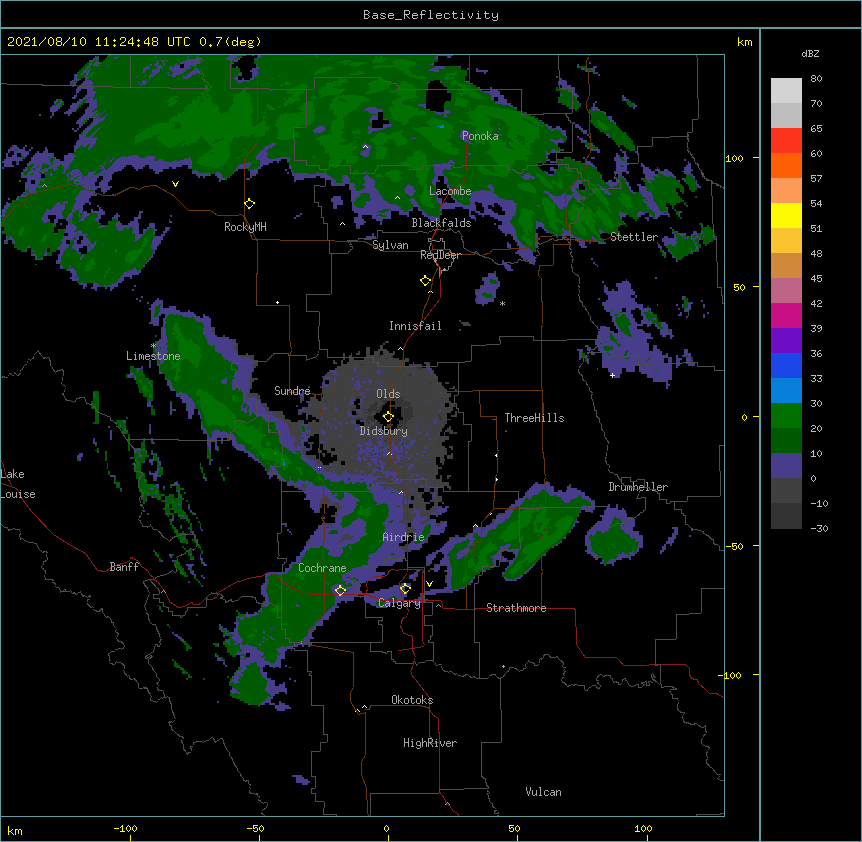
Task: Click the white asterisk next to Limestone
Action: click(154, 346)
